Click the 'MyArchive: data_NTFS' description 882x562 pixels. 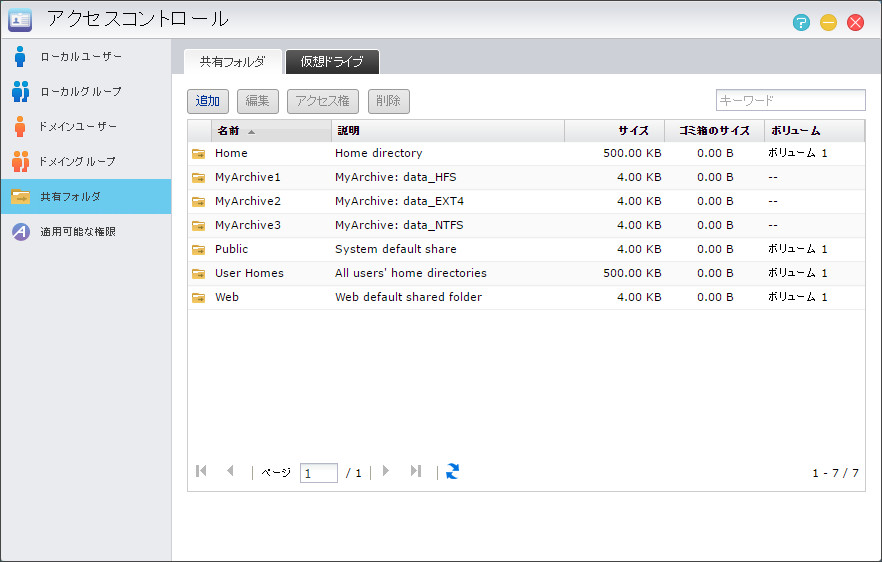point(399,225)
